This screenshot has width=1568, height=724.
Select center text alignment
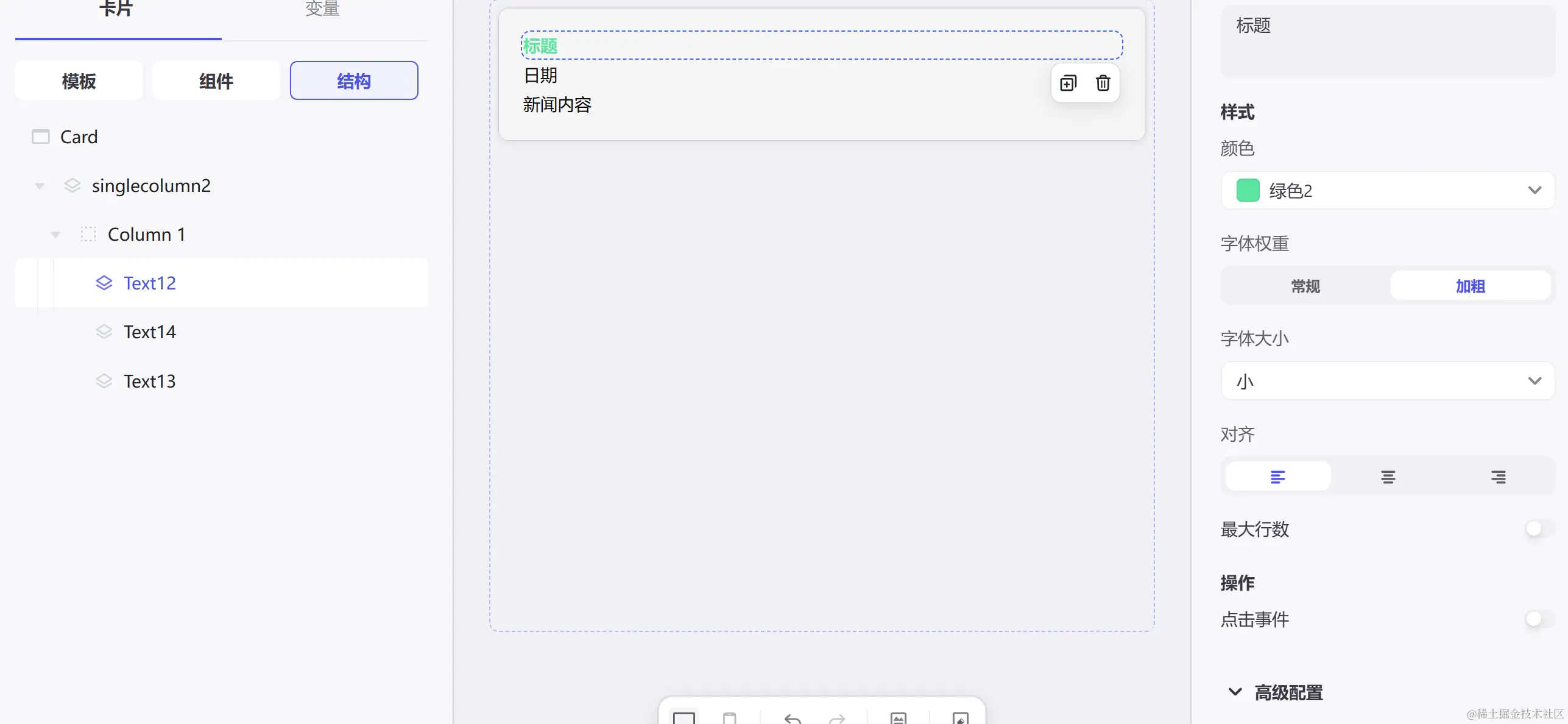[1388, 477]
